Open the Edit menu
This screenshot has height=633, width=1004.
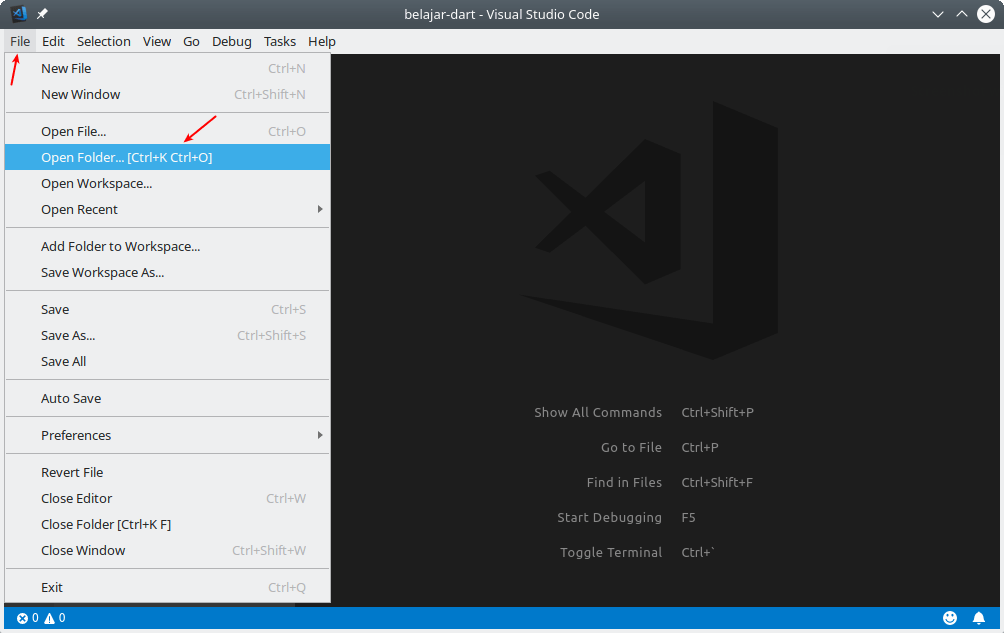pos(53,42)
